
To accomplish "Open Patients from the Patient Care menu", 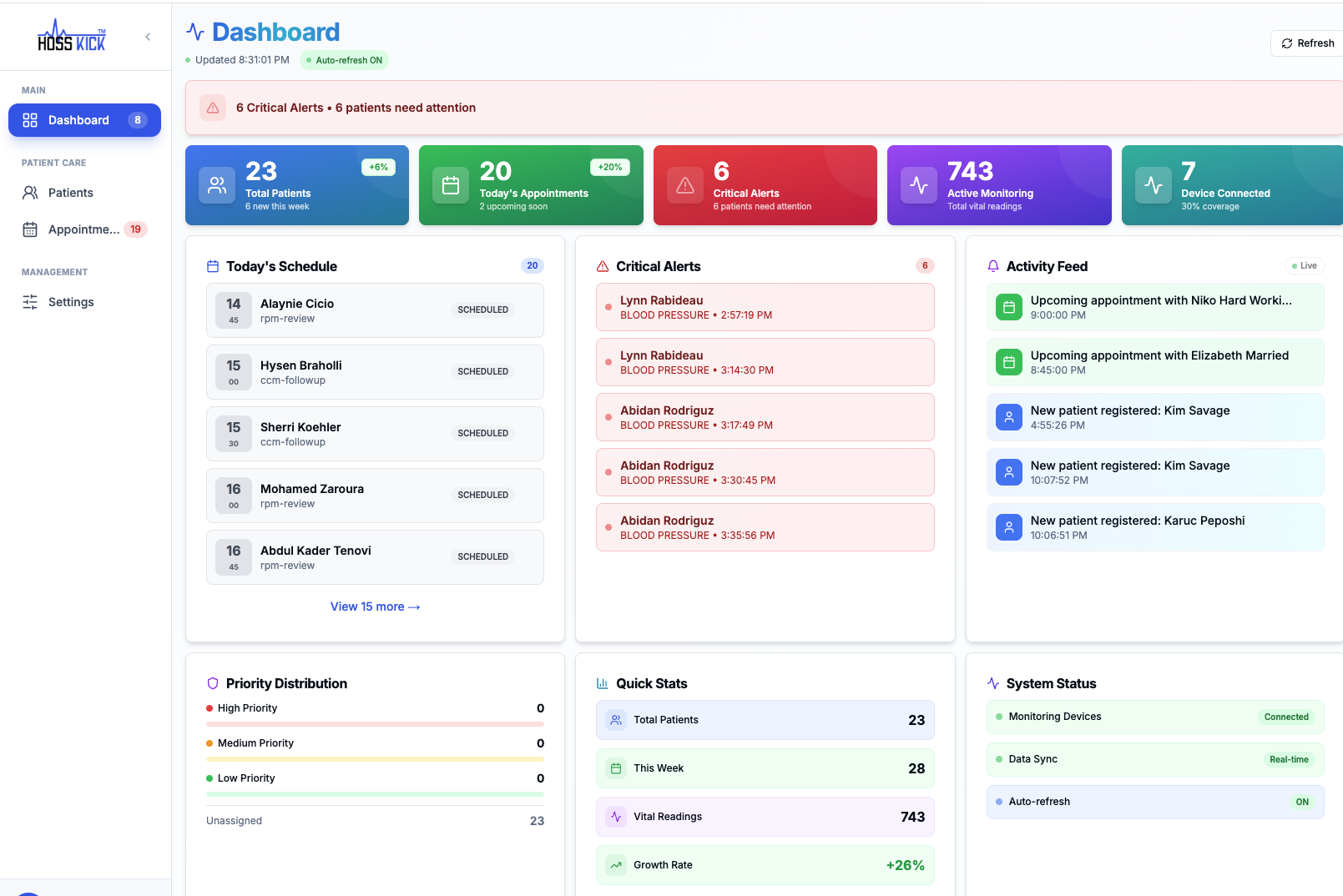I will tap(70, 192).
